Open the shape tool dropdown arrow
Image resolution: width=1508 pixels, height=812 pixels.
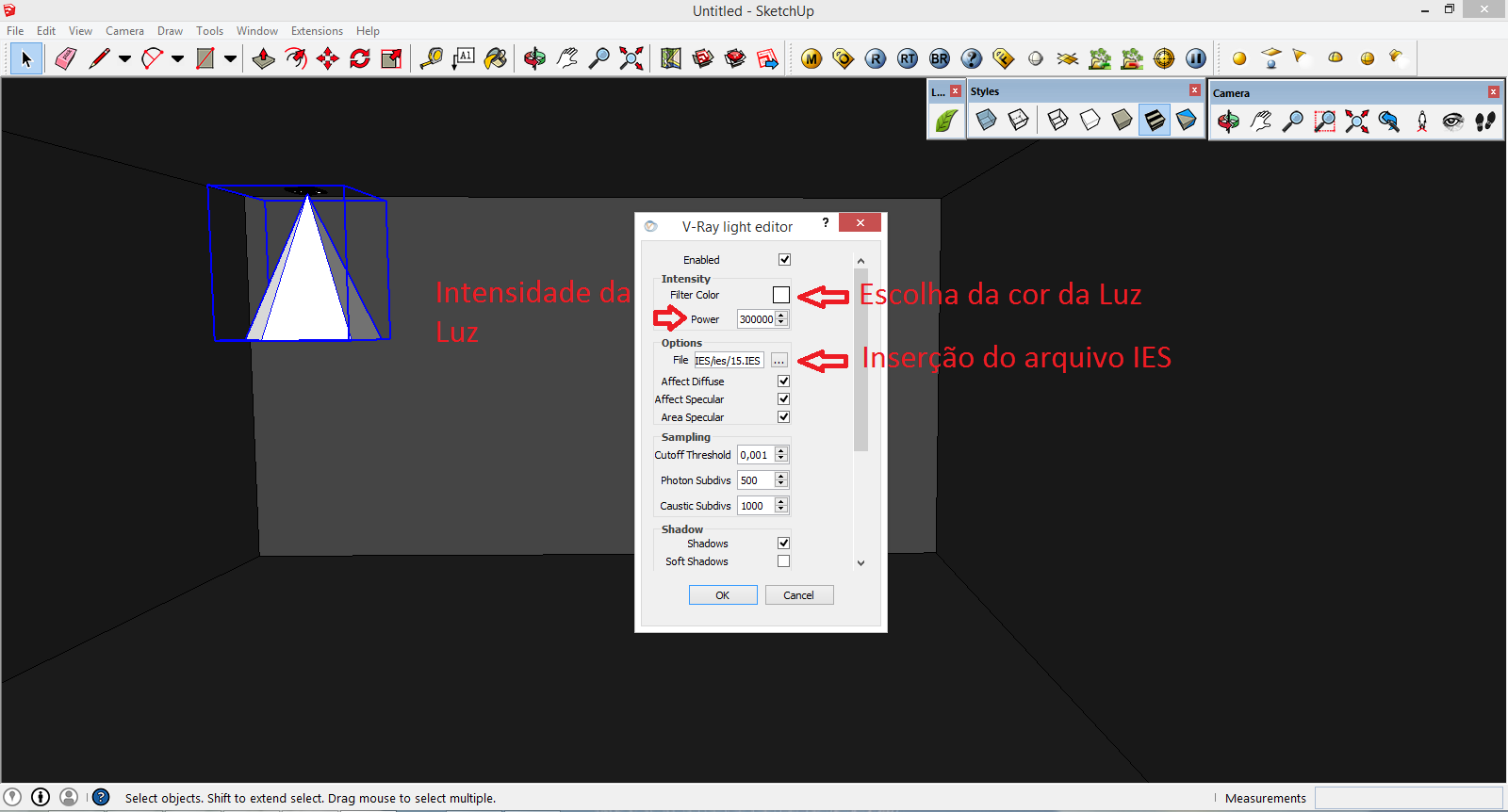pos(230,58)
